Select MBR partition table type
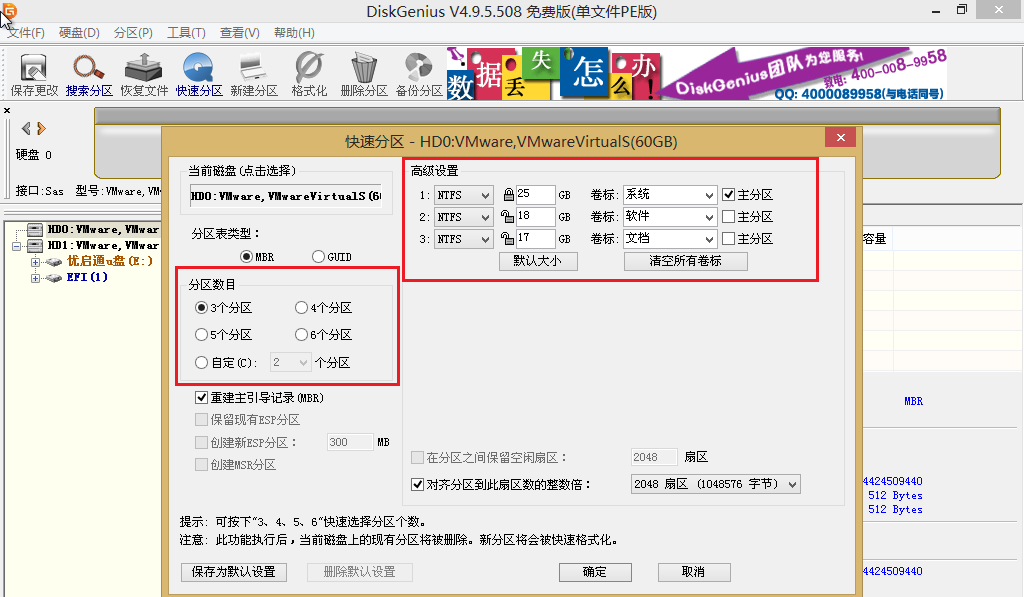Screen dimensions: 1024x597 point(246,257)
